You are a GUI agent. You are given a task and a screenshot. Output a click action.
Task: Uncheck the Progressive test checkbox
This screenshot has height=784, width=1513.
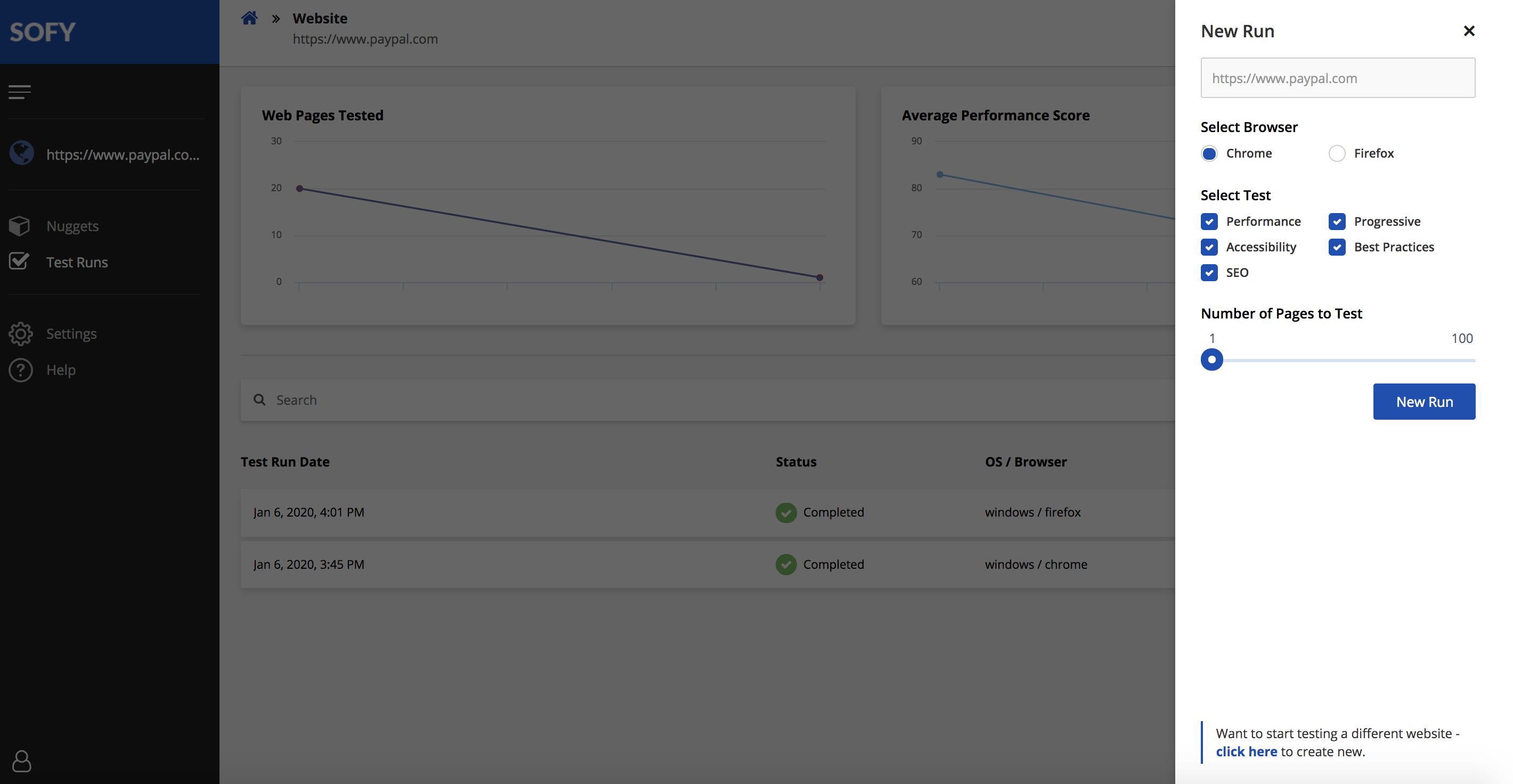click(1337, 222)
